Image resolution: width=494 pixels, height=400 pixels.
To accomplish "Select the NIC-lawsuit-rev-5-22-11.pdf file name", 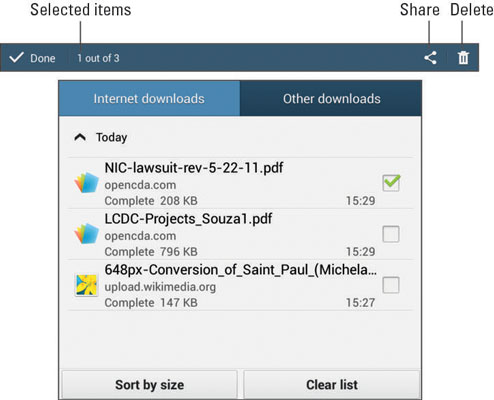I will (194, 168).
